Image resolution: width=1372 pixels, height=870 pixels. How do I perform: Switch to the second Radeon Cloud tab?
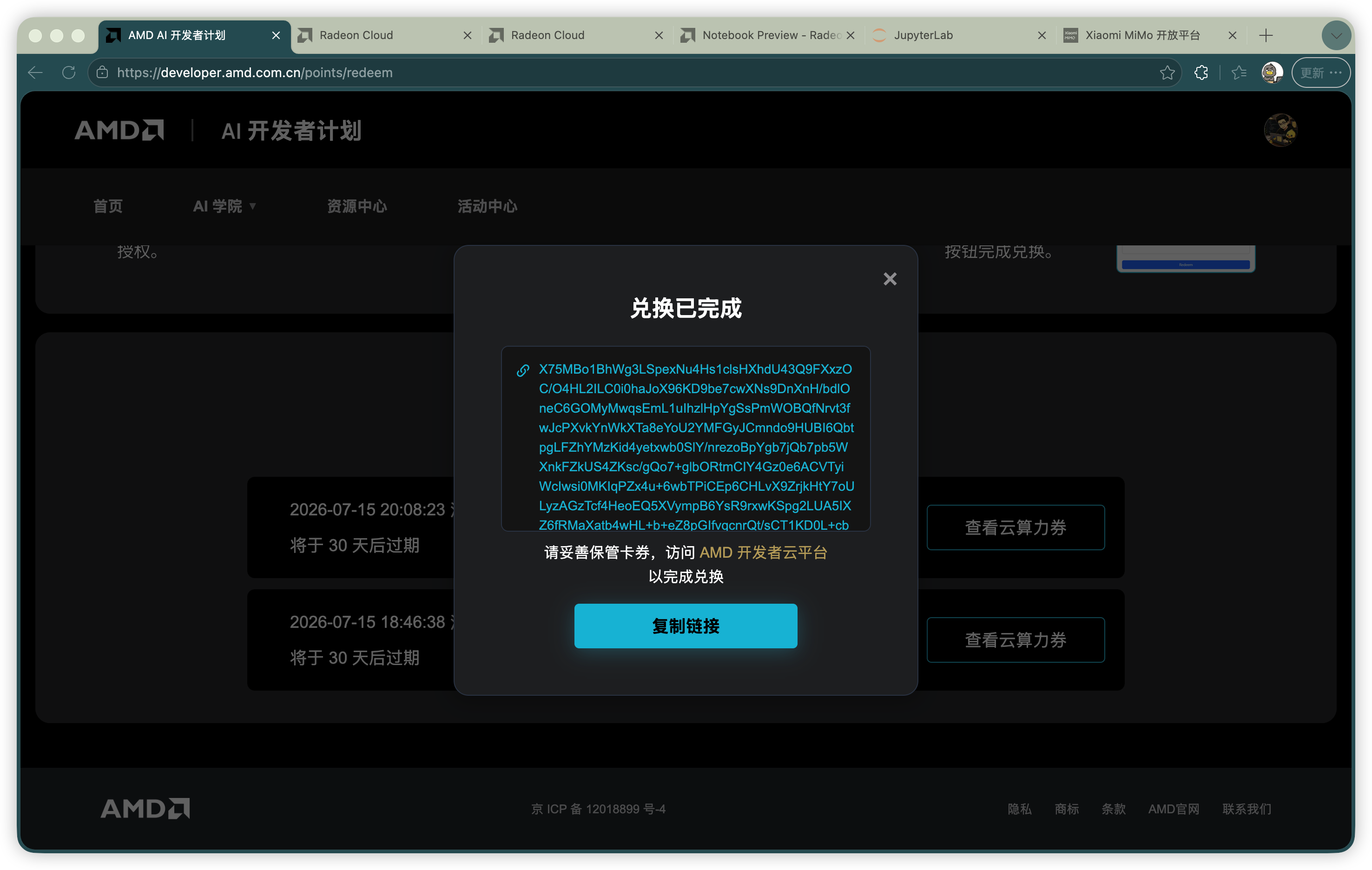[x=577, y=35]
